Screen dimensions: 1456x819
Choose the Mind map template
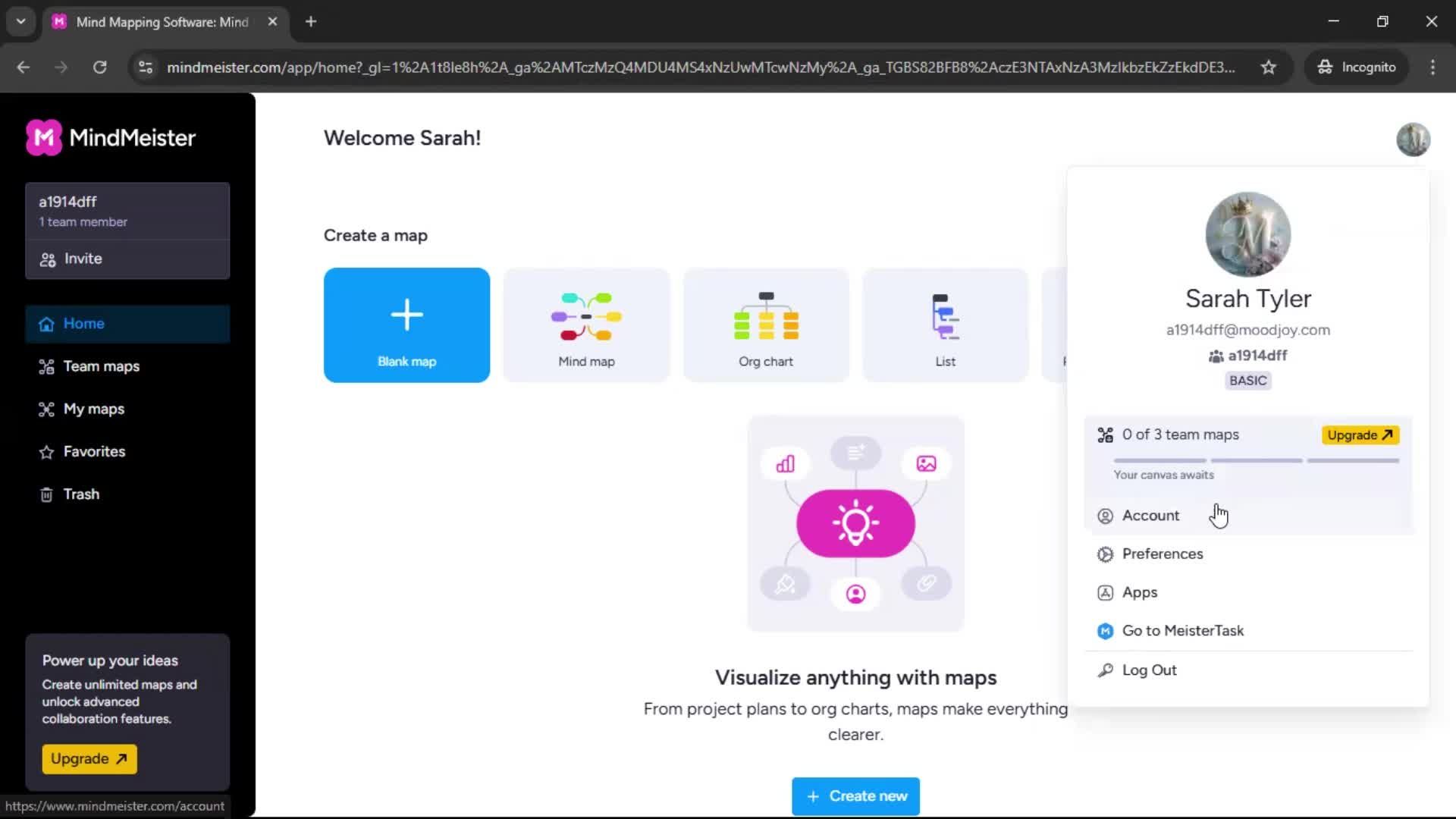[x=586, y=325]
